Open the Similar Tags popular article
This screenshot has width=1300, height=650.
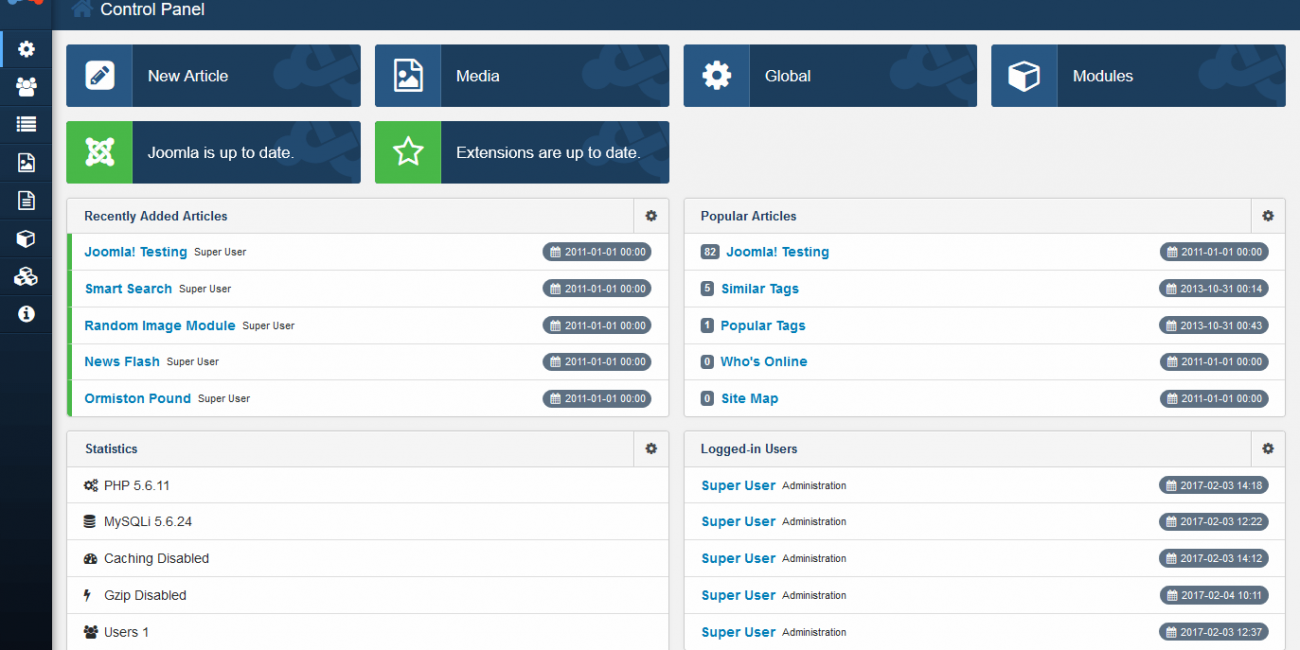tap(760, 289)
